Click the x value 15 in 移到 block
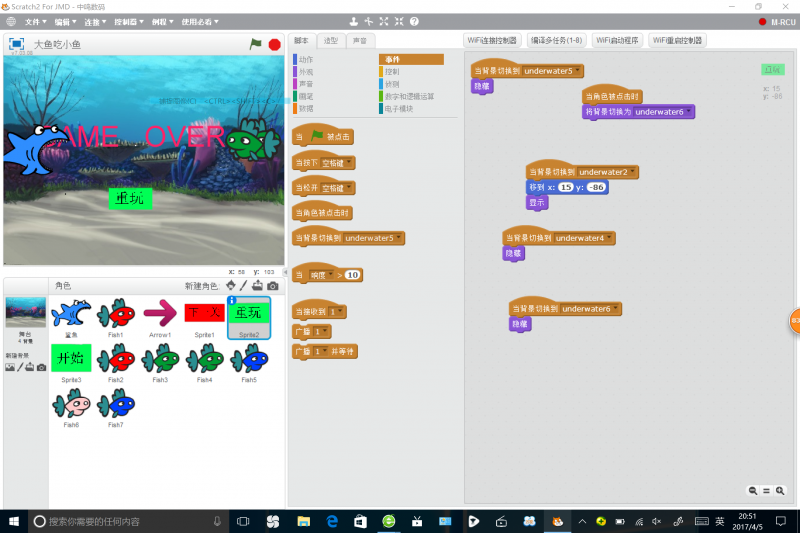Screen dimensions: 800x533 (x=566, y=187)
